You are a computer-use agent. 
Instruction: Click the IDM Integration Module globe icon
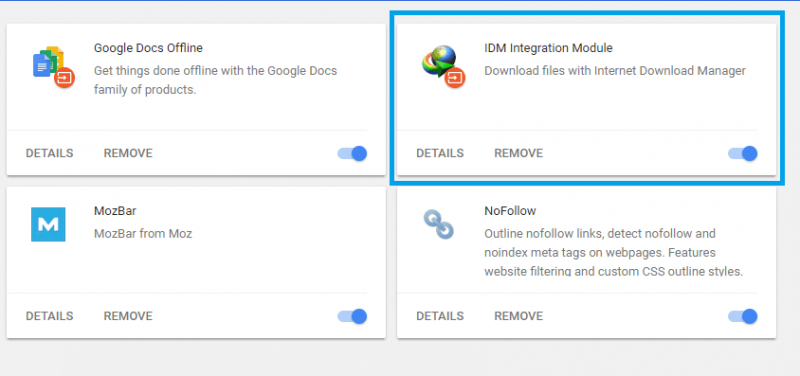tap(443, 66)
